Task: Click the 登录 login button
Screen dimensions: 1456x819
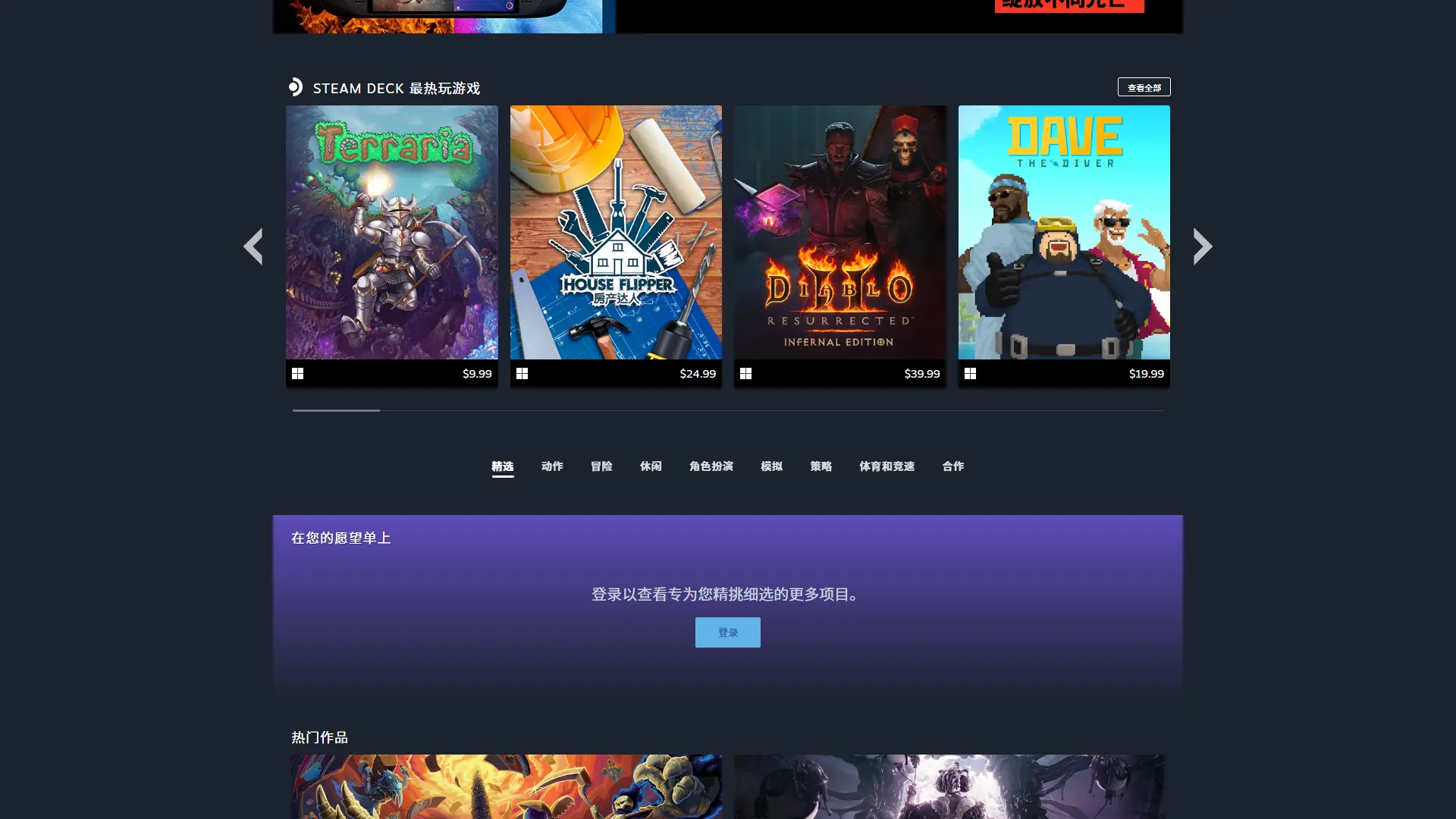Action: tap(727, 632)
